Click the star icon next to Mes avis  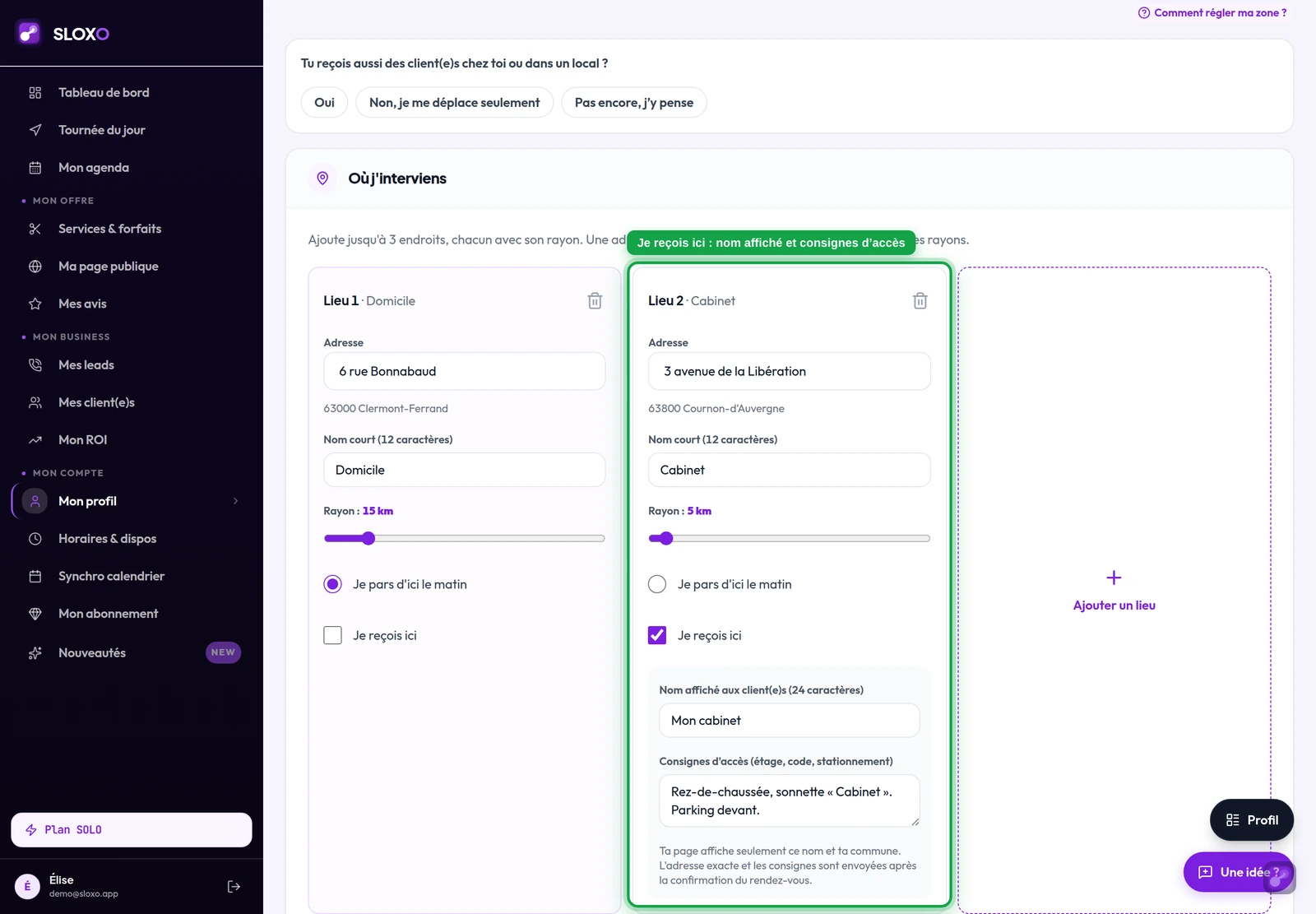35,304
